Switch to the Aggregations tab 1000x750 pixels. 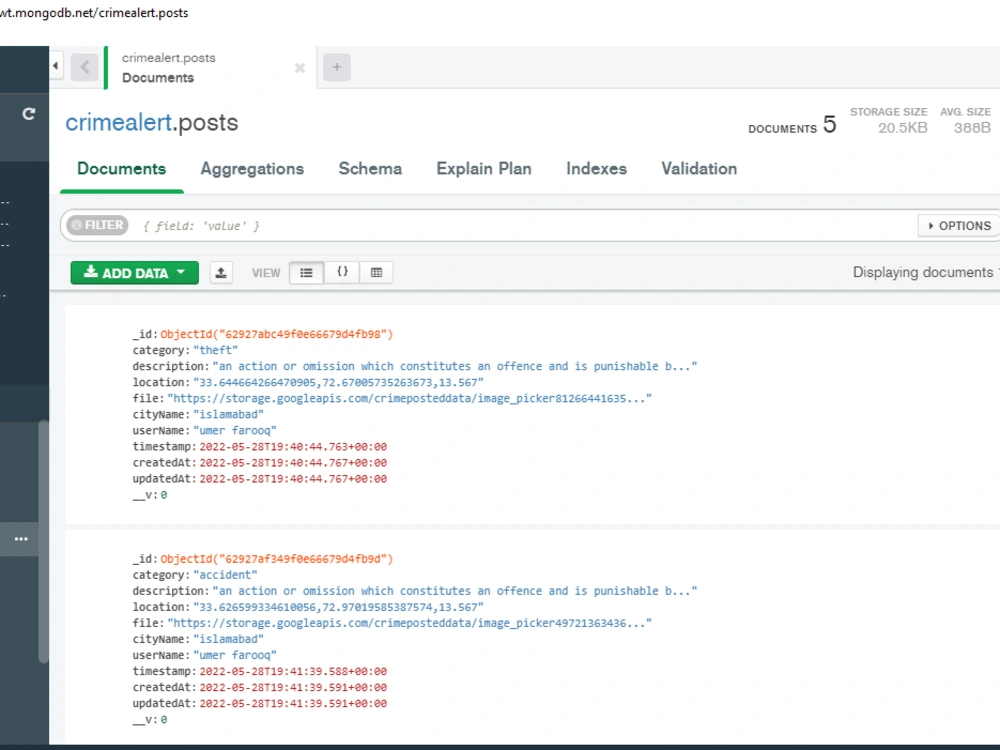click(252, 168)
